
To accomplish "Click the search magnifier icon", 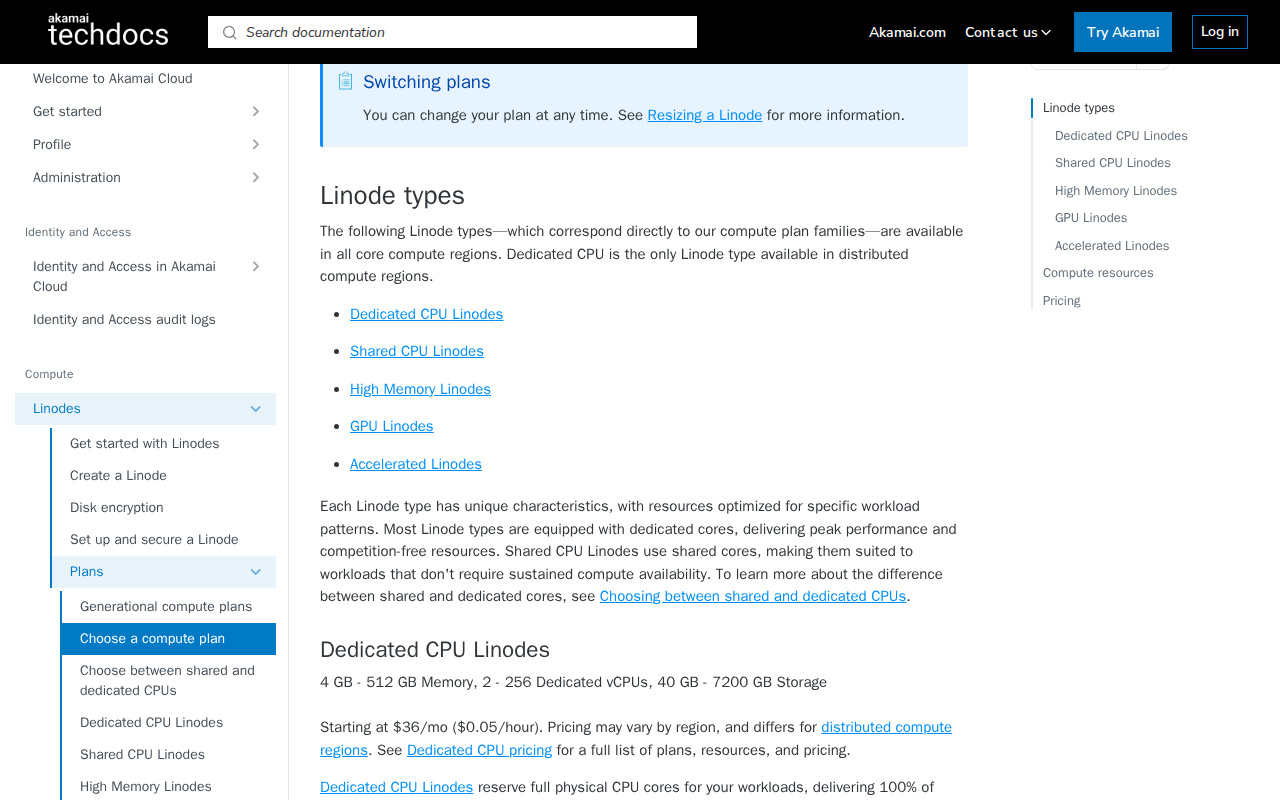I will pyautogui.click(x=230, y=32).
